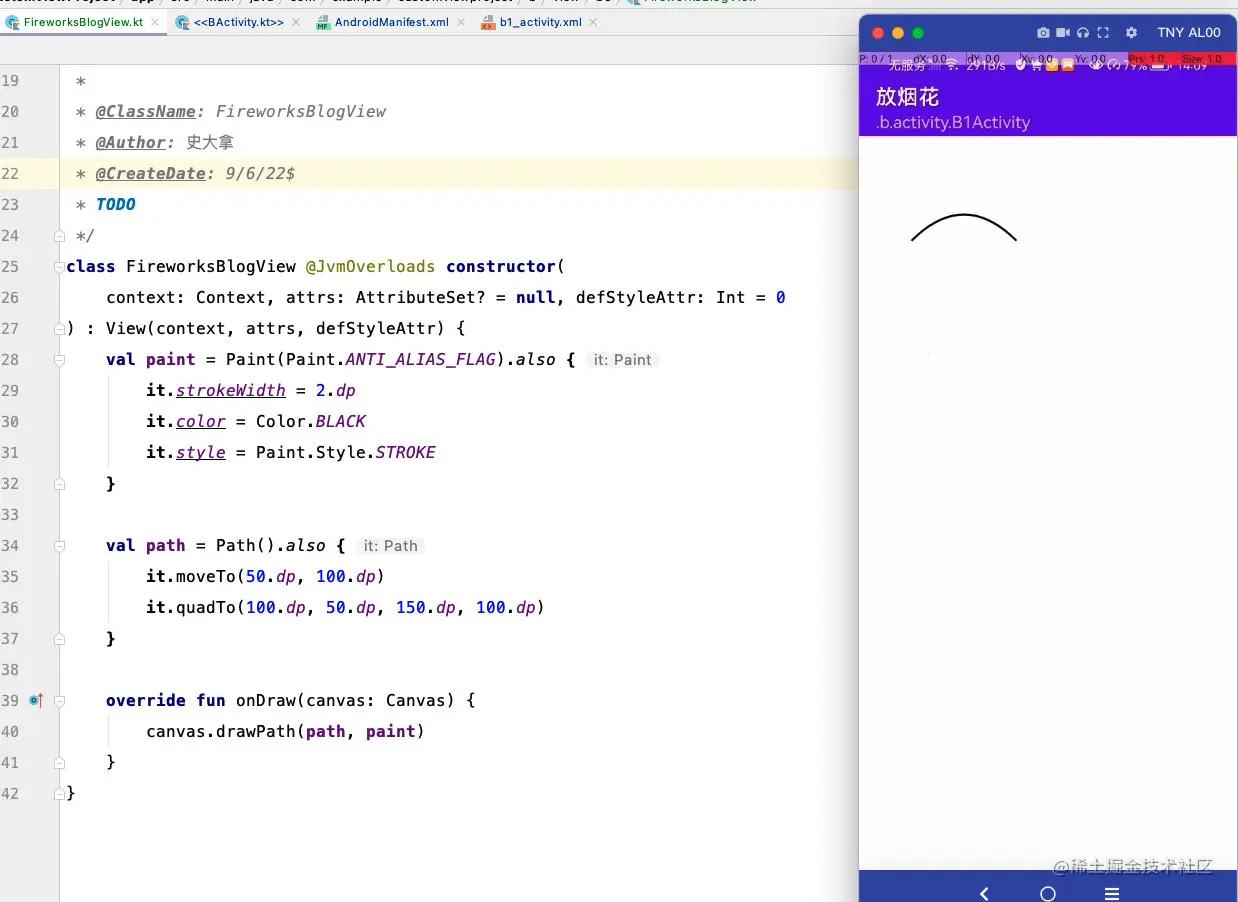1238x902 pixels.
Task: Click canvas.drawPath on line 40
Action: pyautogui.click(x=221, y=731)
